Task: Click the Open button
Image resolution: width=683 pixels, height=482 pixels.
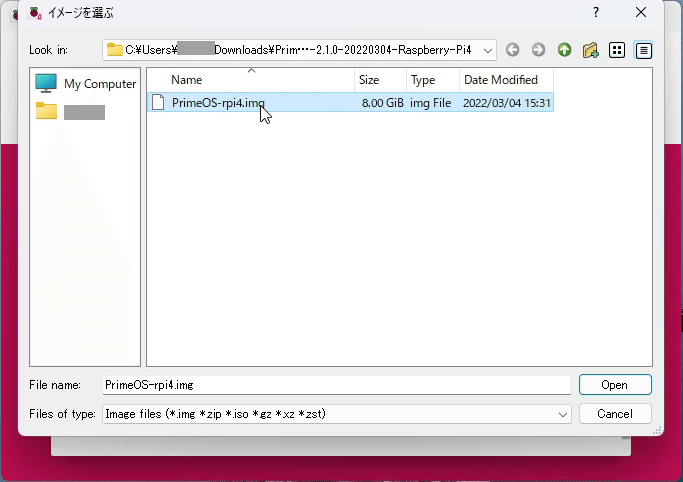Action: 615,385
